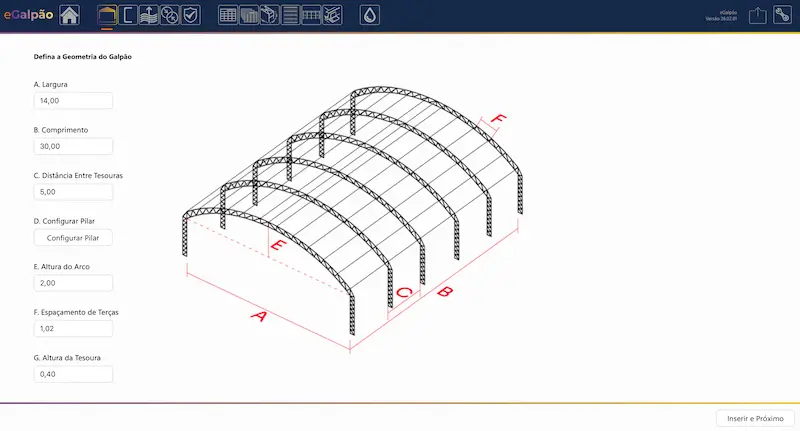Select the Distância Entre Tesouras field
The width and height of the screenshot is (800, 431).
pyautogui.click(x=73, y=192)
